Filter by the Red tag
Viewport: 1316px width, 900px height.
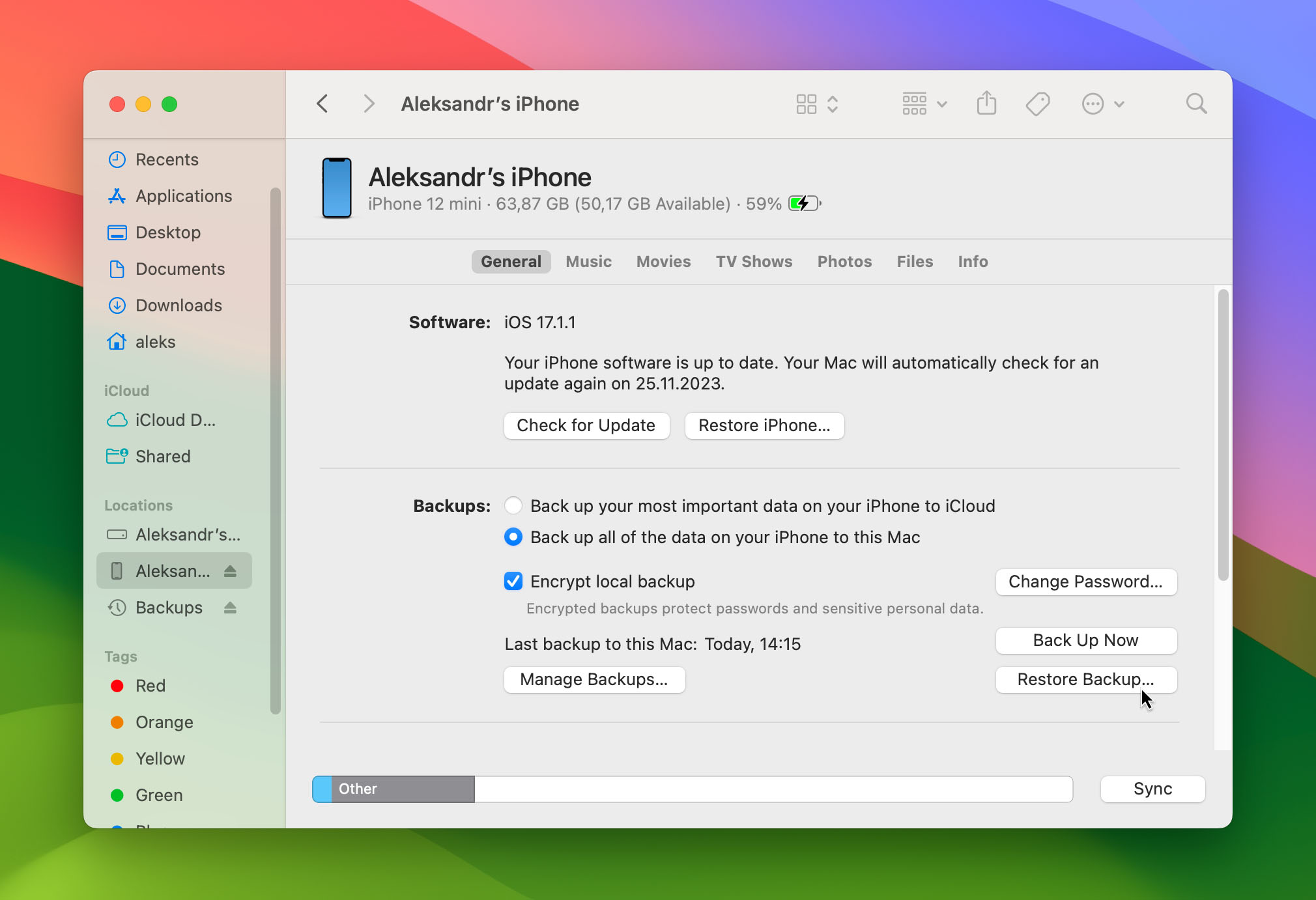click(174, 686)
